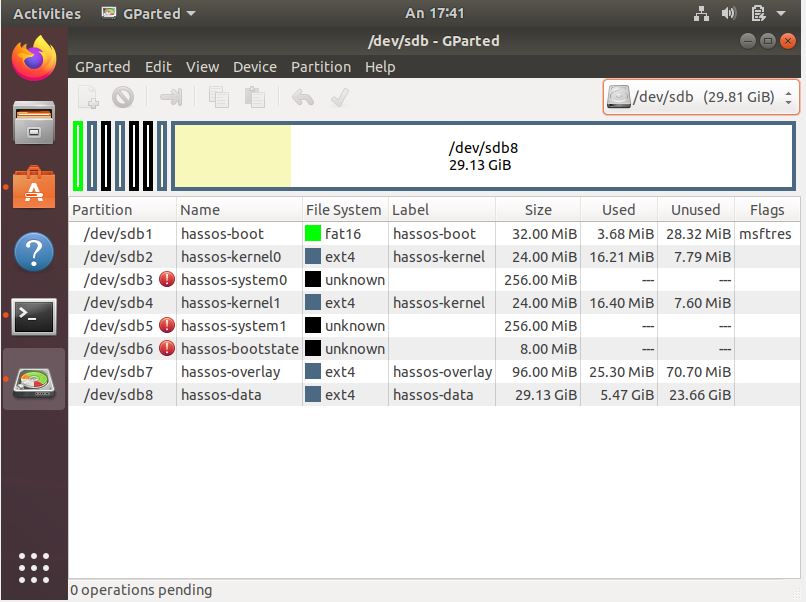Viewport: 806px width, 602px height.
Task: Click the Delete partition toolbar icon
Action: coord(123,97)
